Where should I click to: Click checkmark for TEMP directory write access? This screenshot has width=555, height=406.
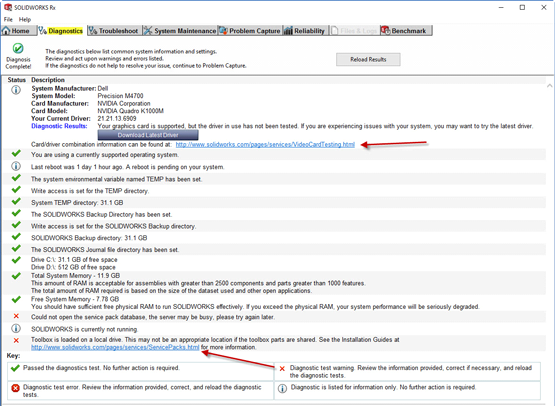(16, 190)
